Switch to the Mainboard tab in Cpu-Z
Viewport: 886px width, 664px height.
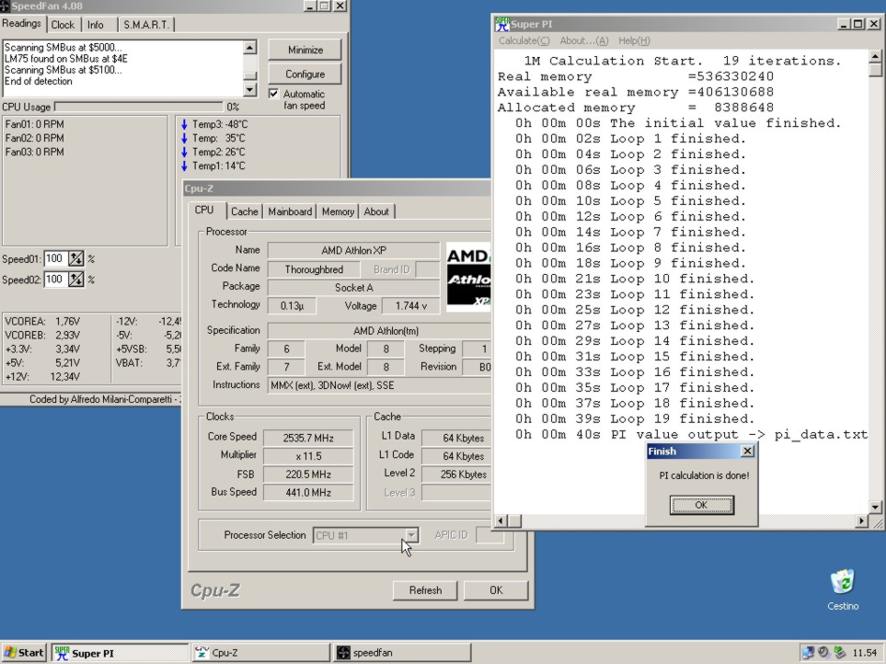pyautogui.click(x=290, y=211)
